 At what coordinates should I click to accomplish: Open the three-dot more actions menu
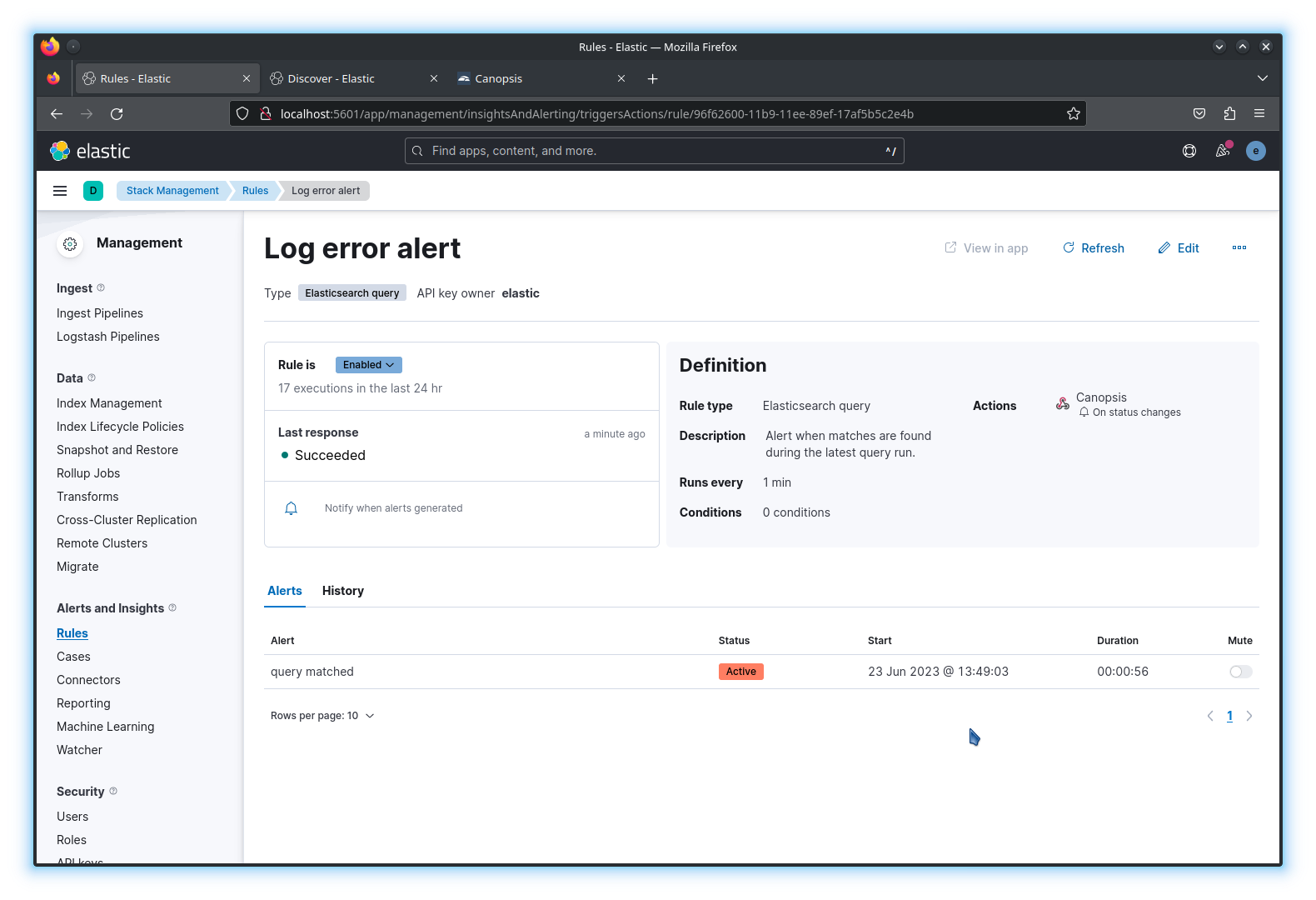pos(1239,247)
